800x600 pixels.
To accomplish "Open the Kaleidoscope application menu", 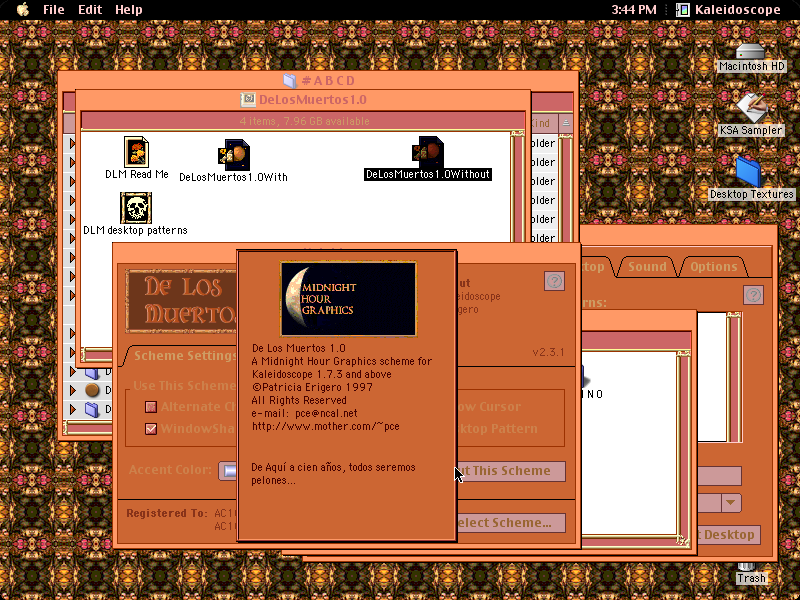I will [x=729, y=9].
